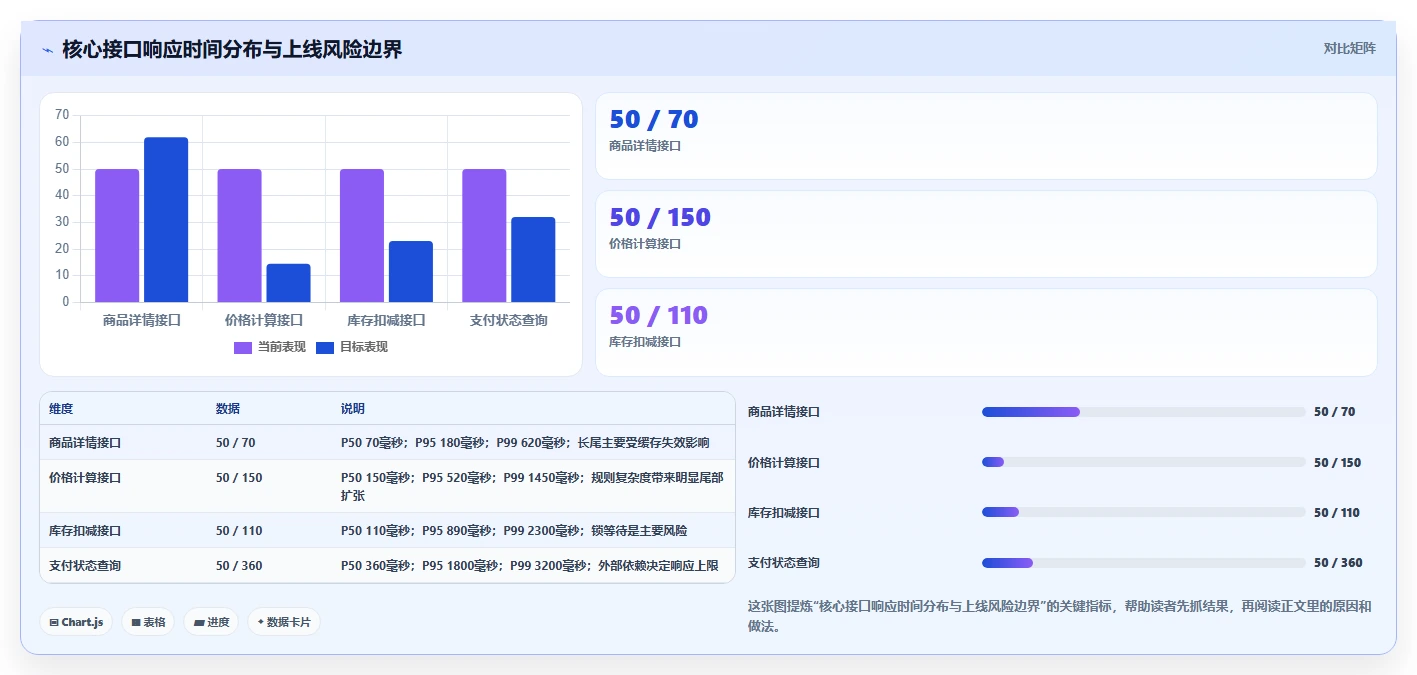Click table cell 50 / 70
The width and height of the screenshot is (1417, 675).
coord(236,442)
